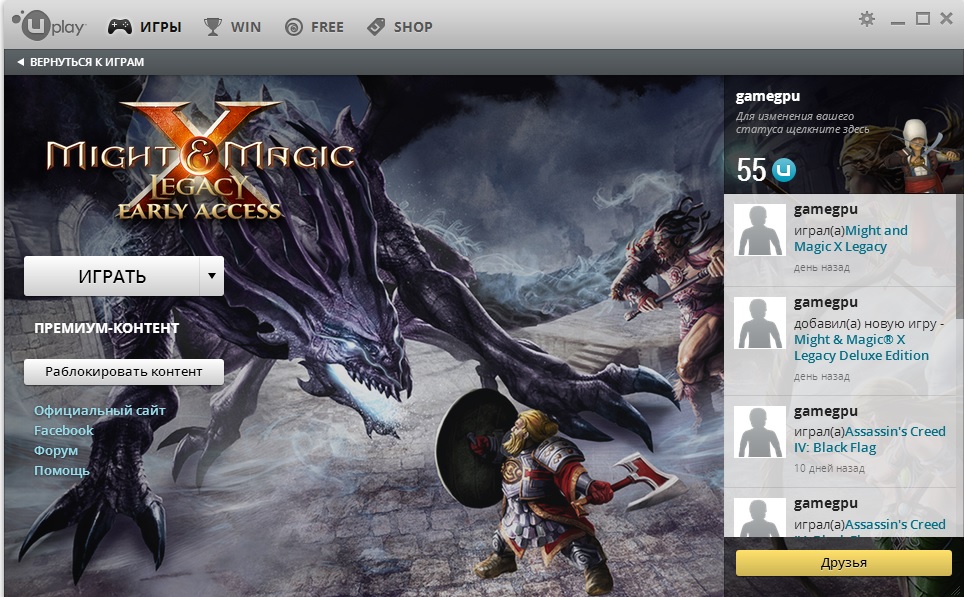Click the activity feed scrollbar

pos(958,365)
